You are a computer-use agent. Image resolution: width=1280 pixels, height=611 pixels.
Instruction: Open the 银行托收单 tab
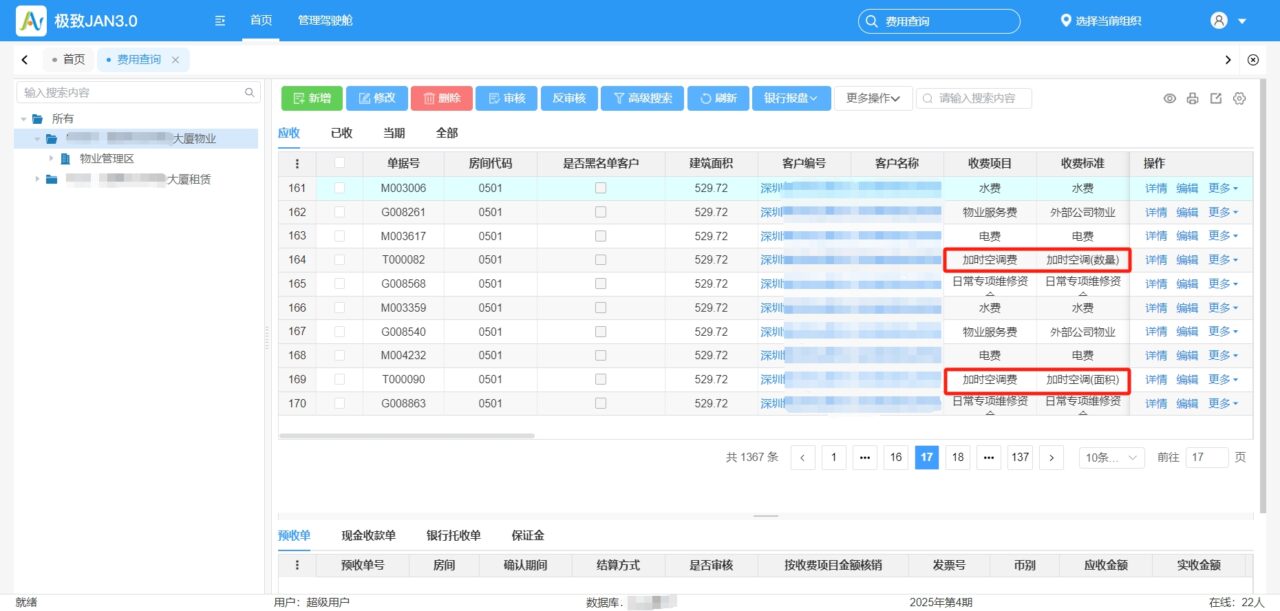click(453, 536)
